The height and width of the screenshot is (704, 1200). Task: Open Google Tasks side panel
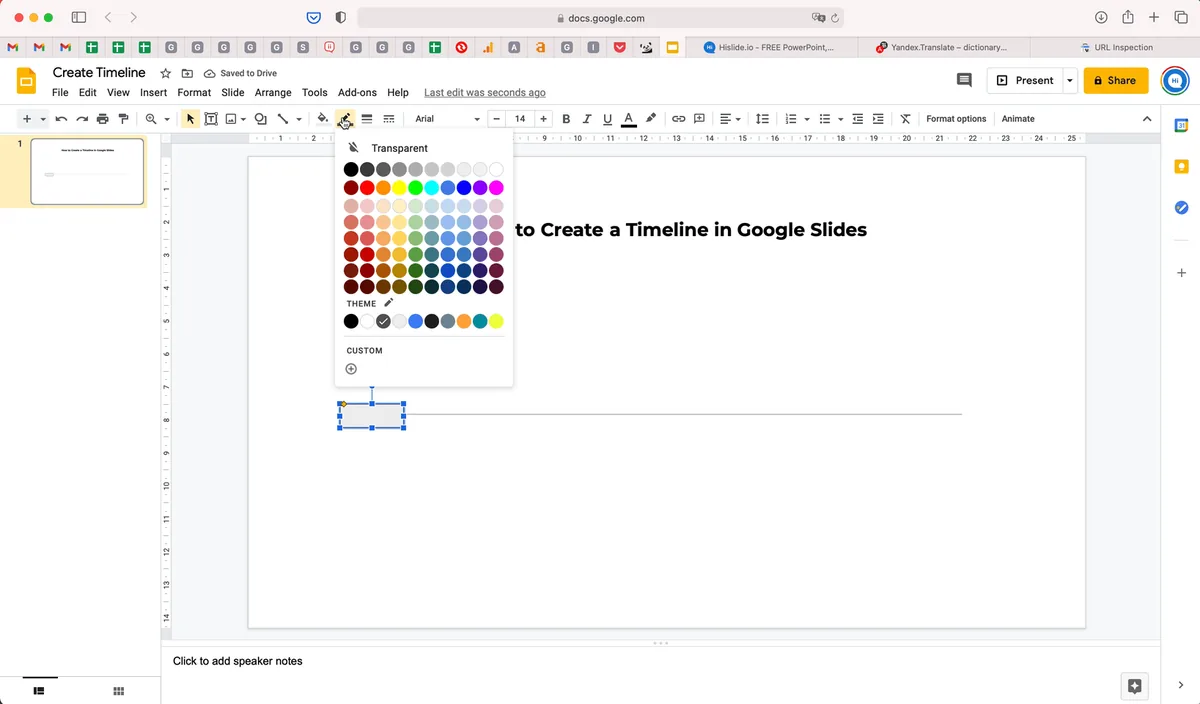click(x=1181, y=207)
